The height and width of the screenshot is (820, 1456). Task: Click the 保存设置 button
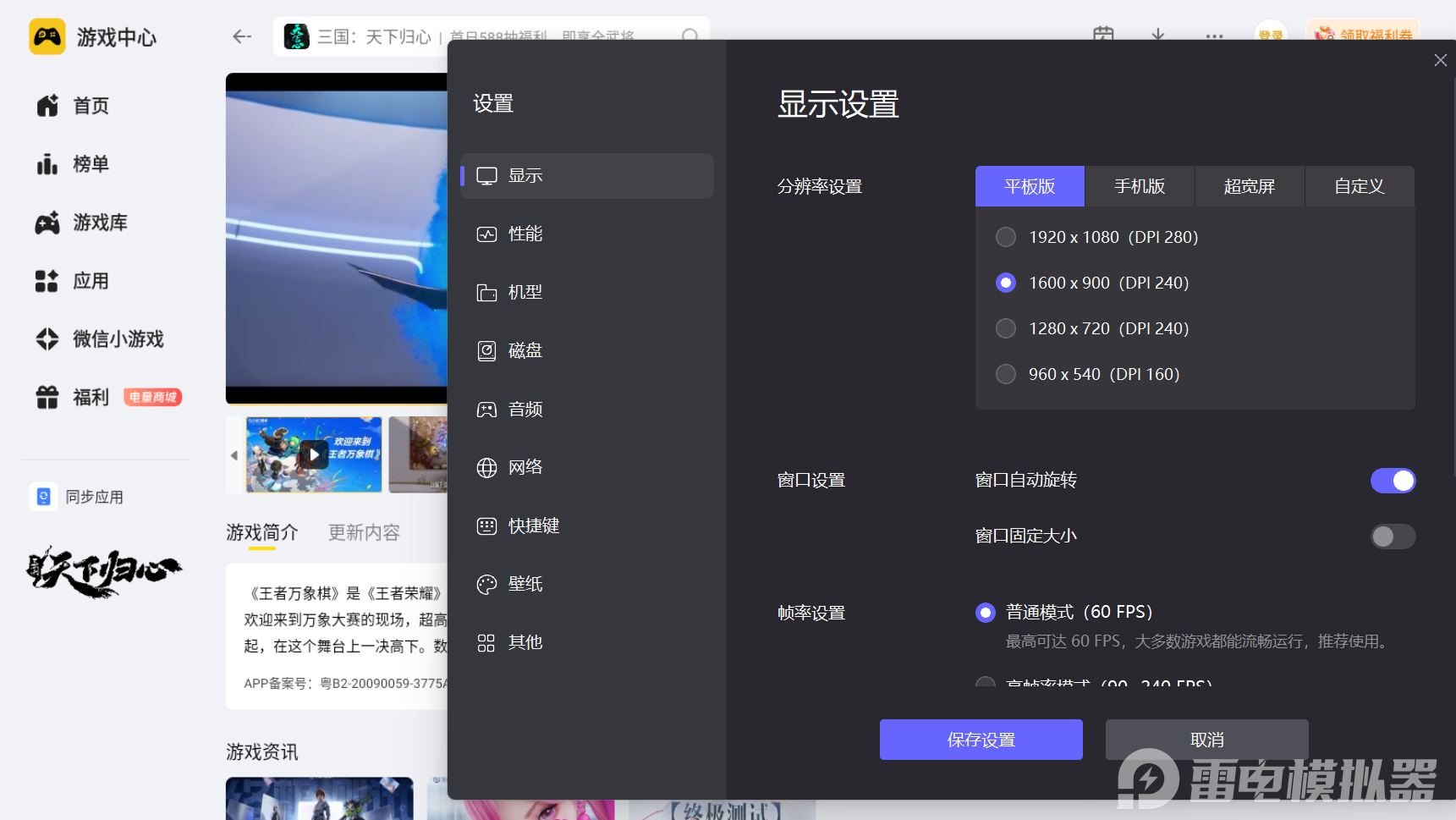[981, 740]
